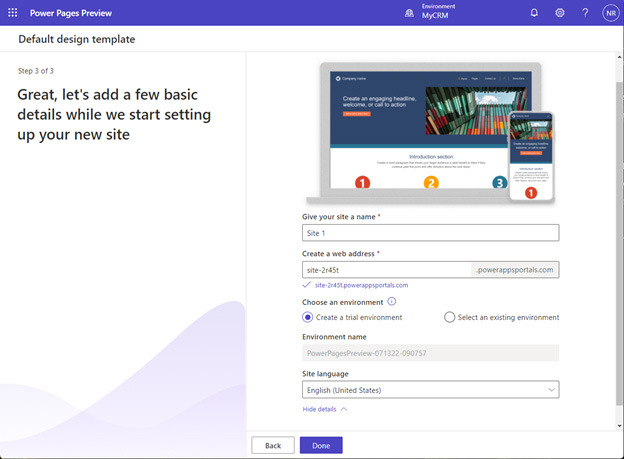This screenshot has width=624, height=459.
Task: Click the scrollbar up arrow
Action: pos(620,57)
